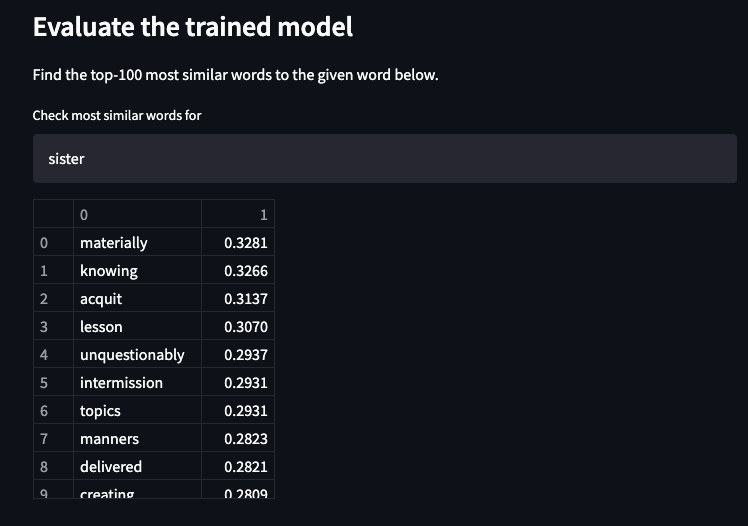Viewport: 748px width, 526px height.
Task: Click the 'Evaluate the trained model' heading
Action: tap(193, 27)
